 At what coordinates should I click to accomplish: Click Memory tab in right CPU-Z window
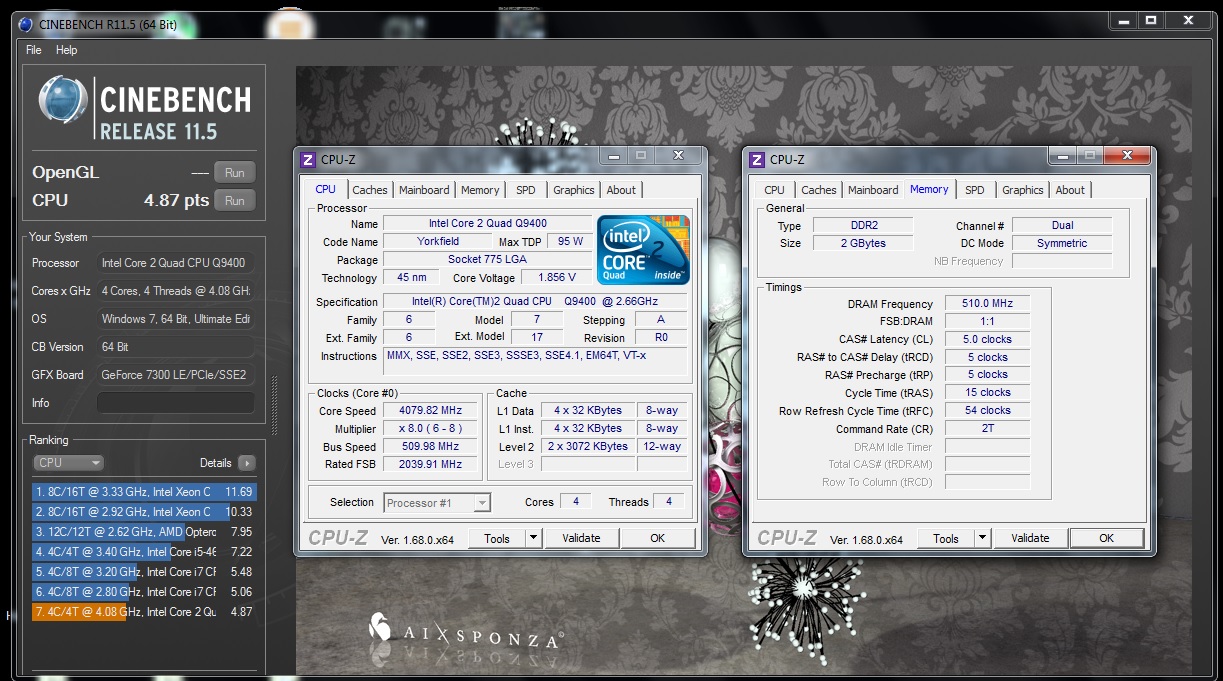929,189
